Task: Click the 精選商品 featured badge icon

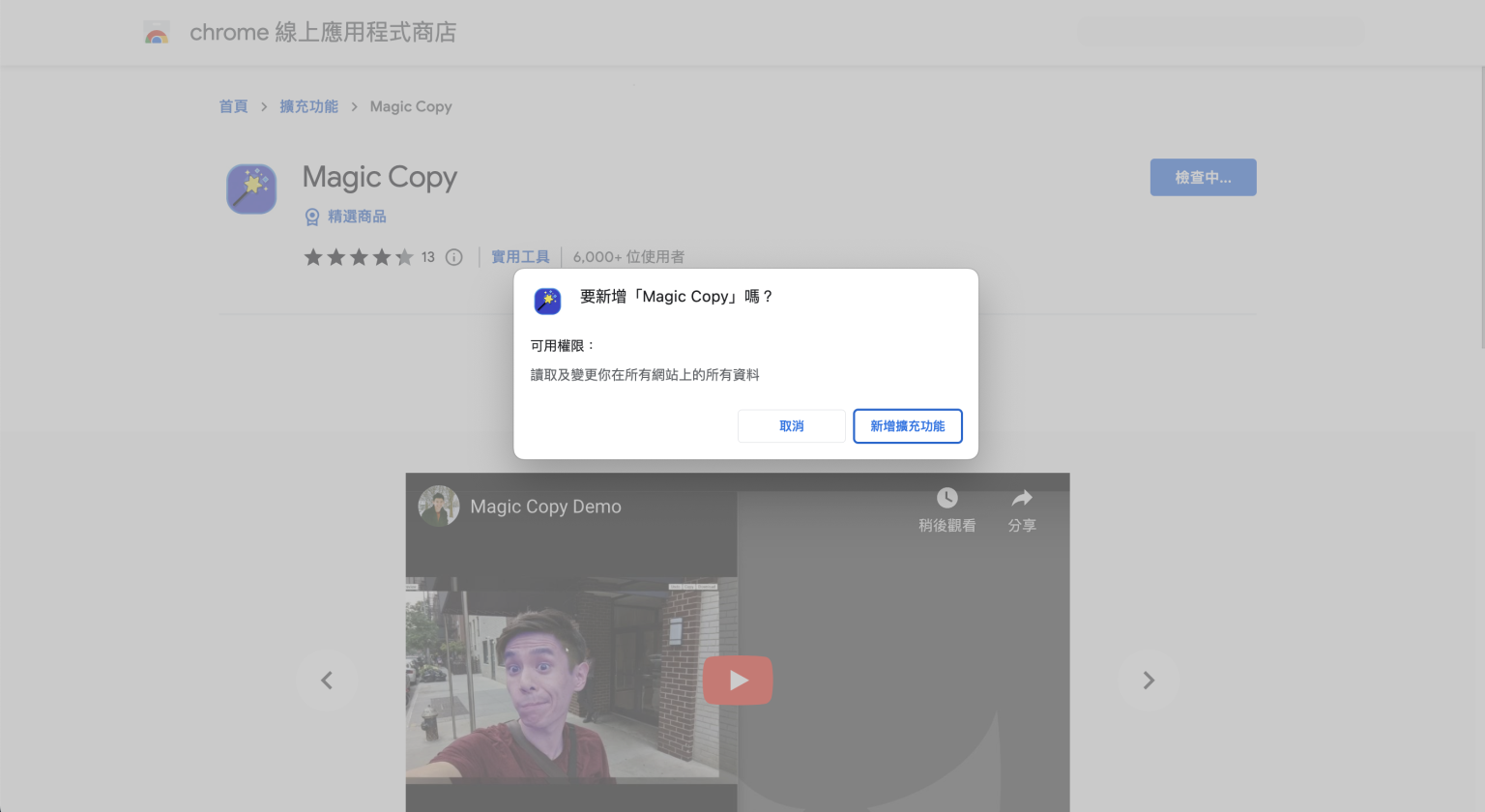Action: point(311,217)
